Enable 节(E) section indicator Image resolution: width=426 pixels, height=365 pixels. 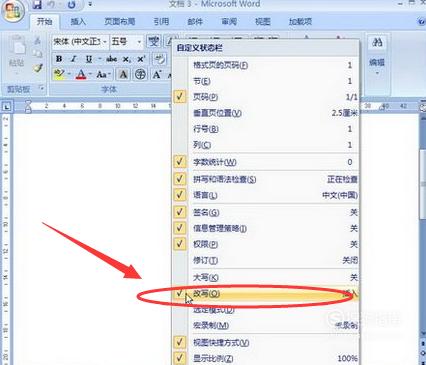[x=266, y=81]
